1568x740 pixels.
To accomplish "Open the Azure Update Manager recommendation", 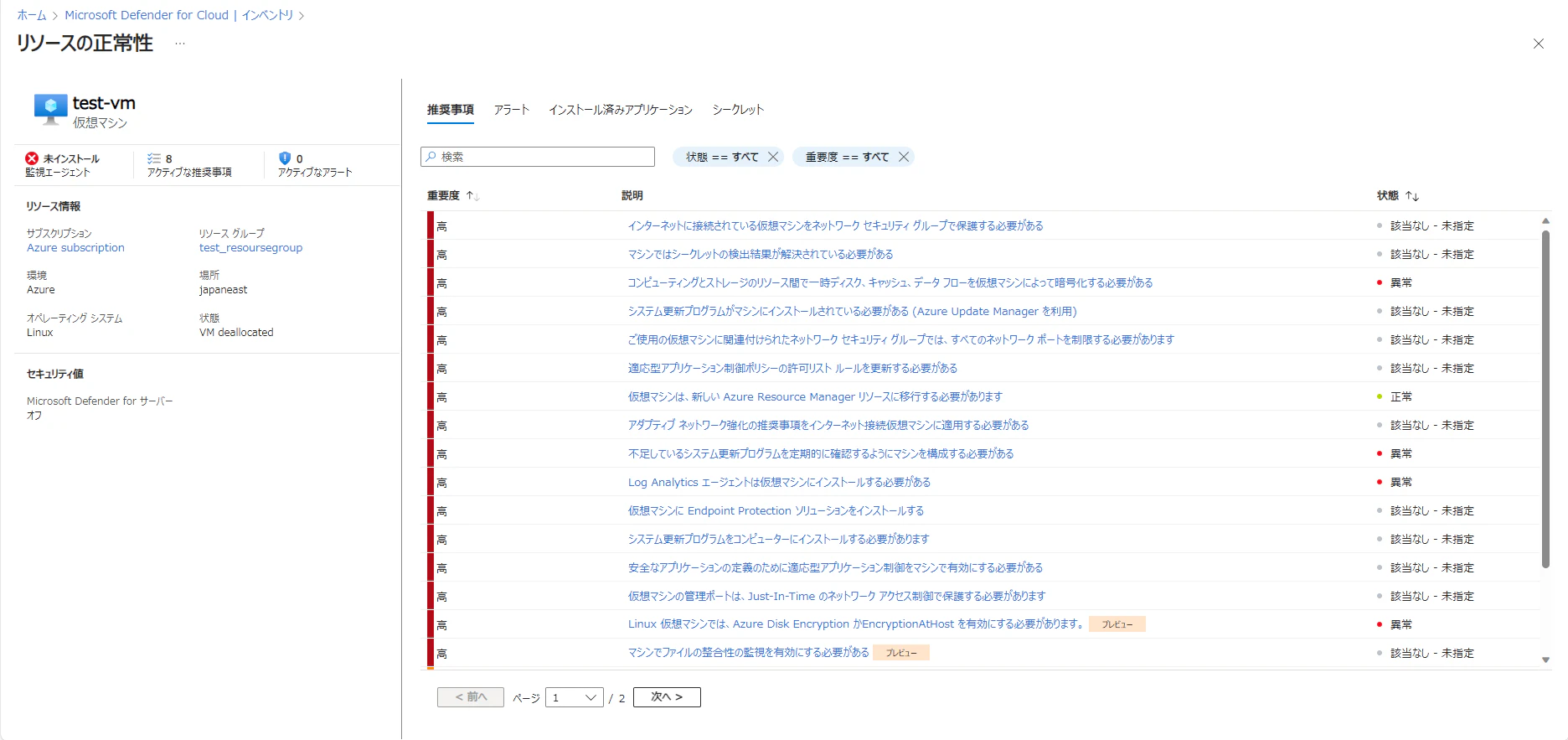I will click(x=853, y=311).
